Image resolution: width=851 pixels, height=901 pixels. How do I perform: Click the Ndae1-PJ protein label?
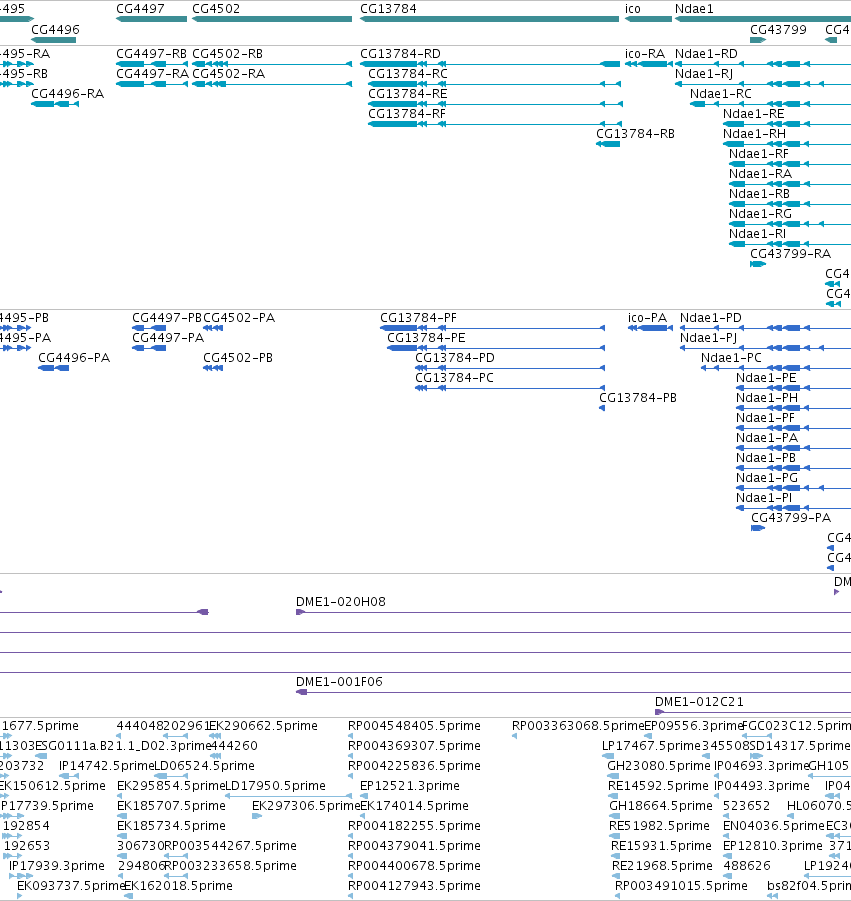point(708,337)
